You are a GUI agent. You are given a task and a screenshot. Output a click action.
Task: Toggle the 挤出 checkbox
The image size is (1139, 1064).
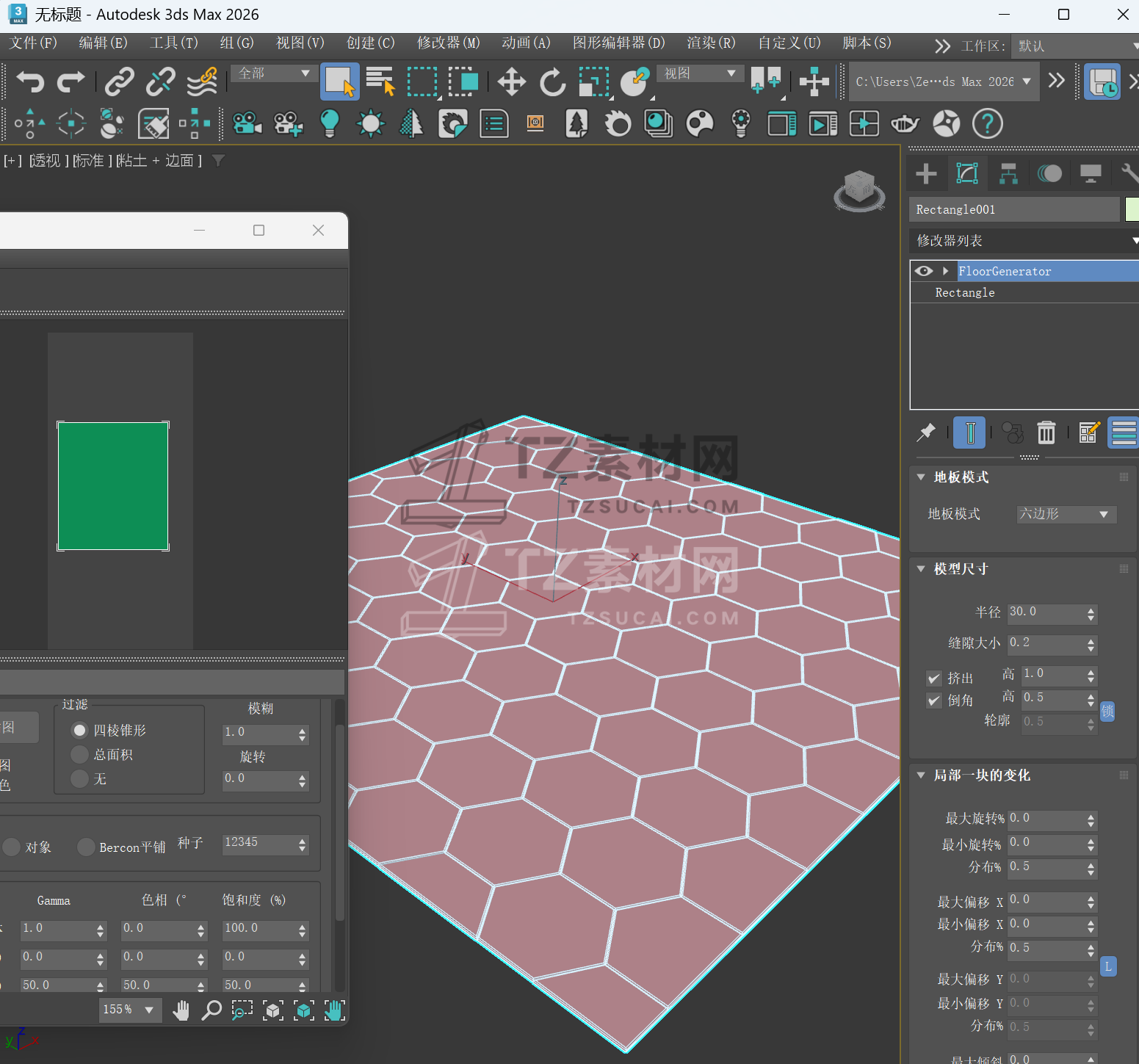point(934,678)
